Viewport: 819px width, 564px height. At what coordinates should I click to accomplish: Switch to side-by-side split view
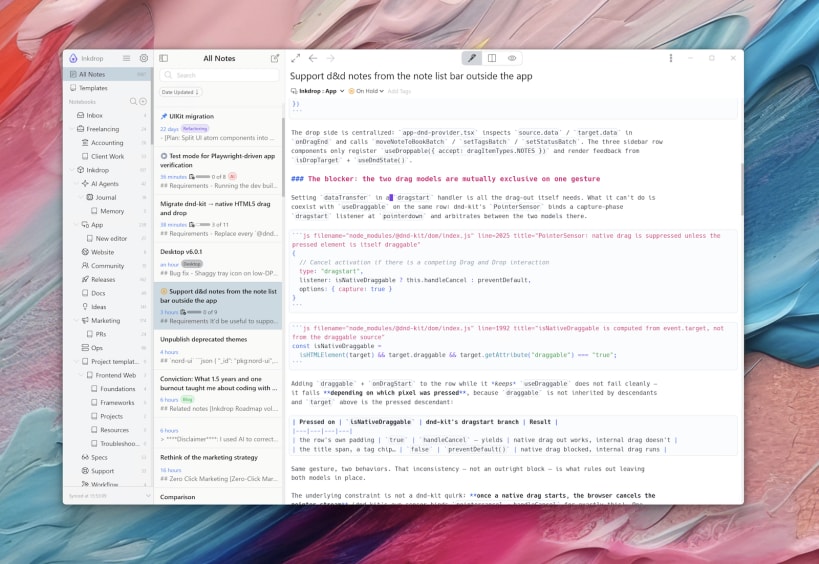[492, 58]
